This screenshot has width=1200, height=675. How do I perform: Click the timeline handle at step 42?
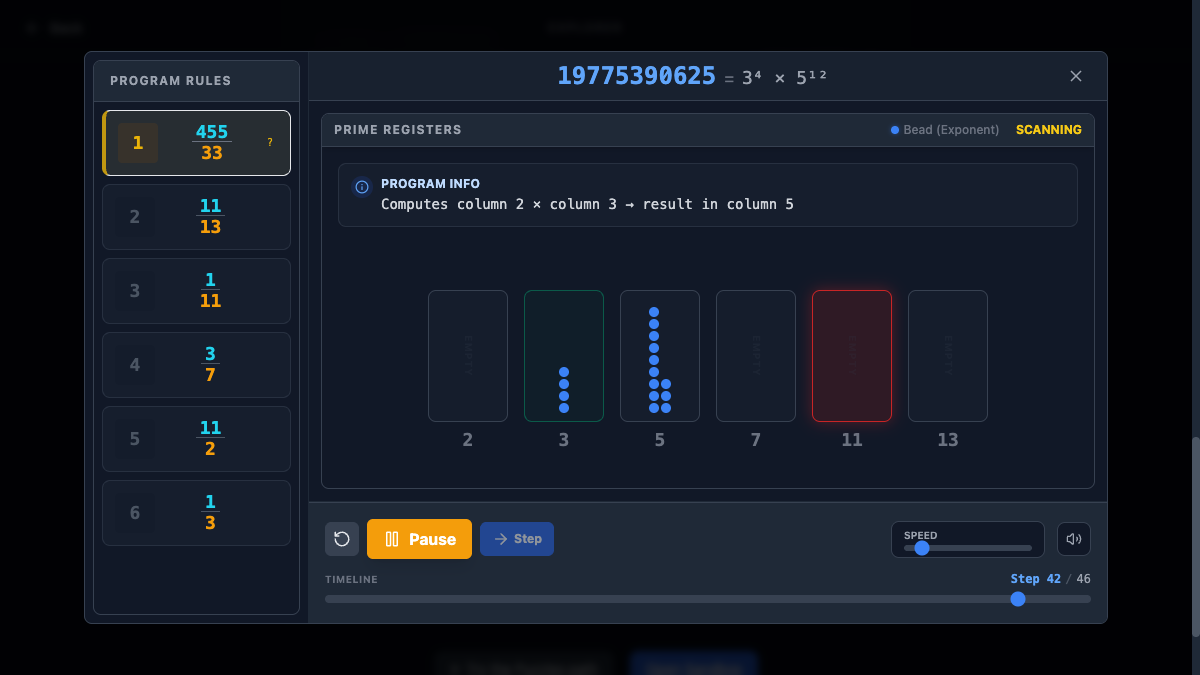(1018, 599)
